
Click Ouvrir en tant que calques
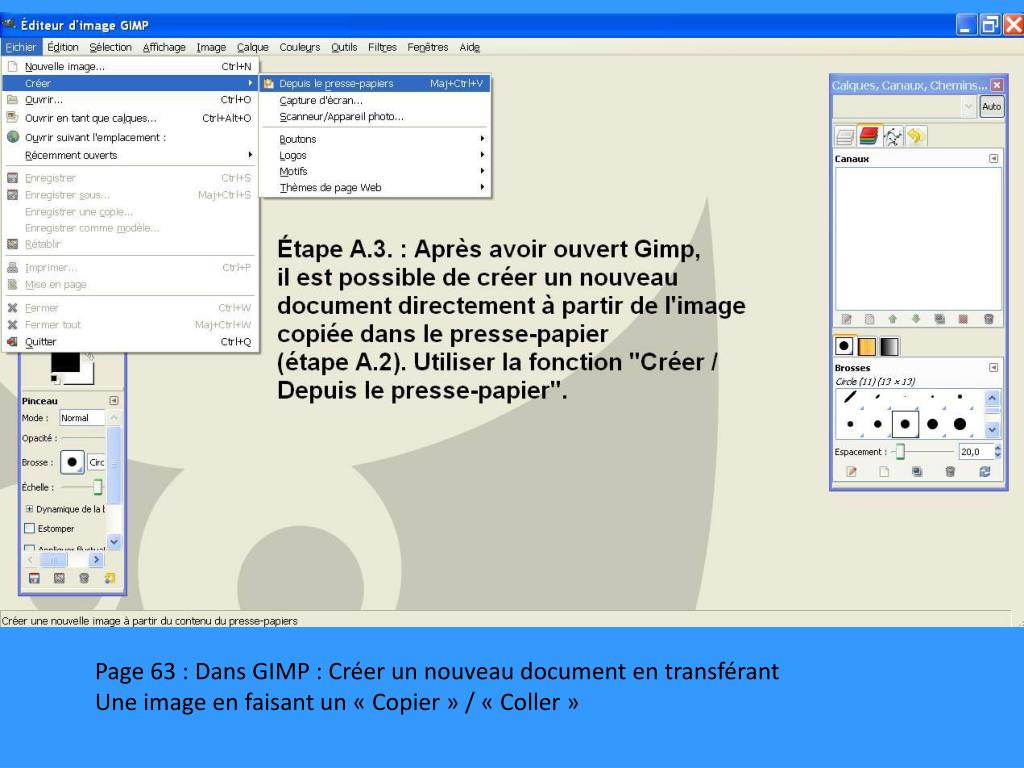(x=129, y=118)
